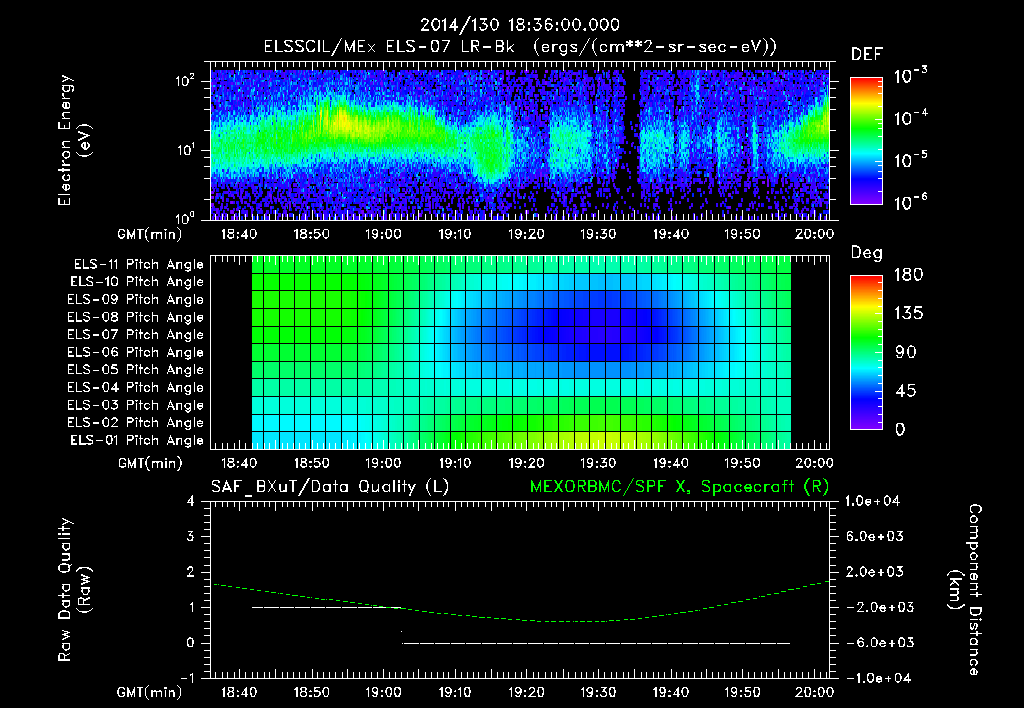Click 19:50 on the data quality plot time axis
The image size is (1024, 708).
[742, 692]
